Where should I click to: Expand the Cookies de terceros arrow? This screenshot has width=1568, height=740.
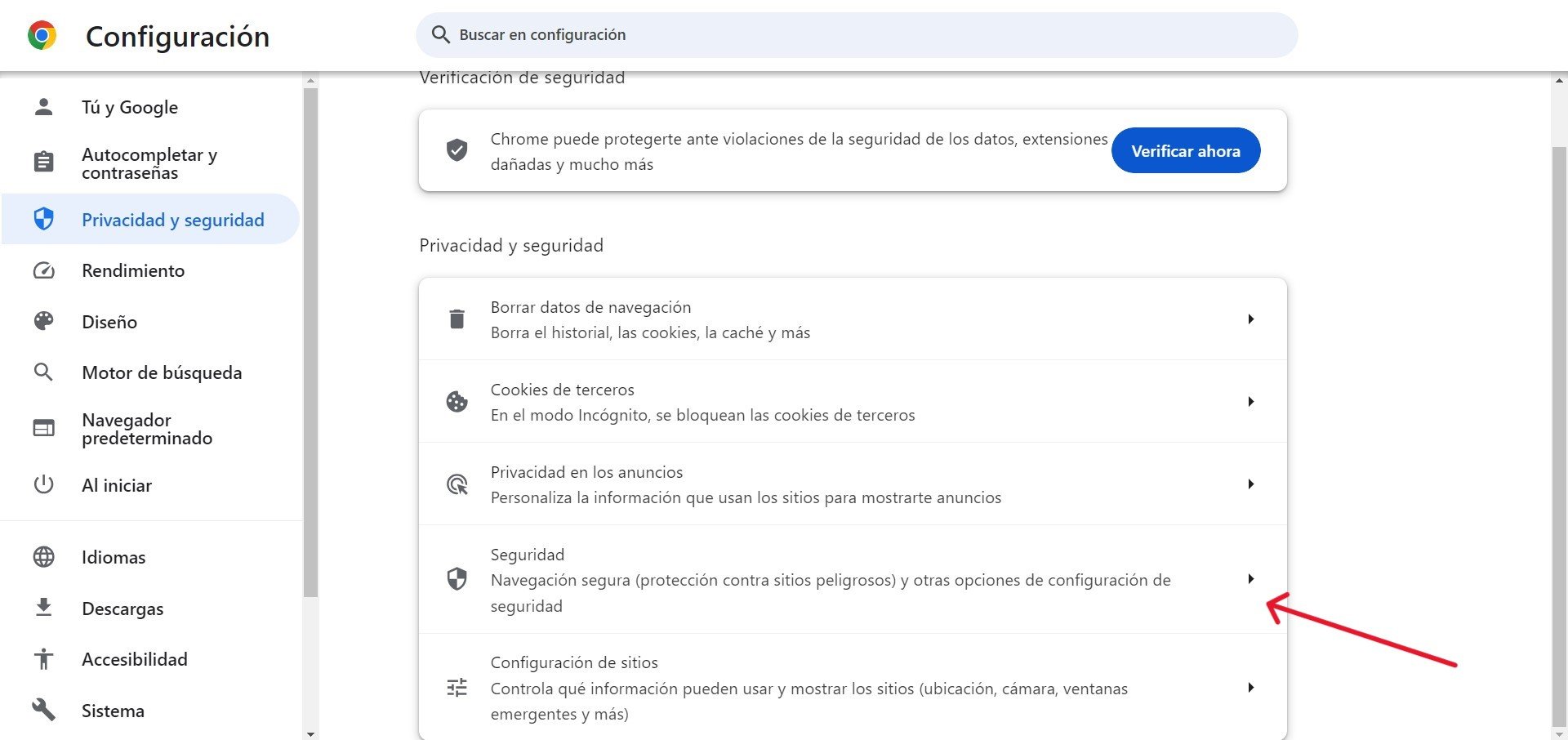pyautogui.click(x=1250, y=402)
